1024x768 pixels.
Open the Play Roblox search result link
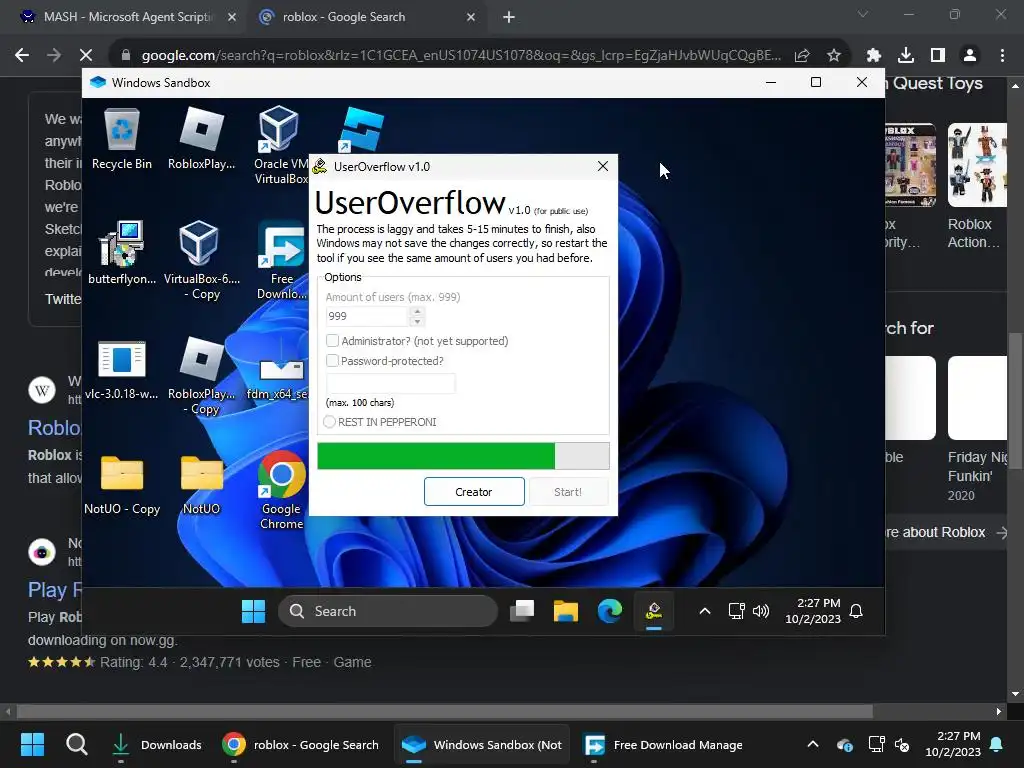(55, 590)
